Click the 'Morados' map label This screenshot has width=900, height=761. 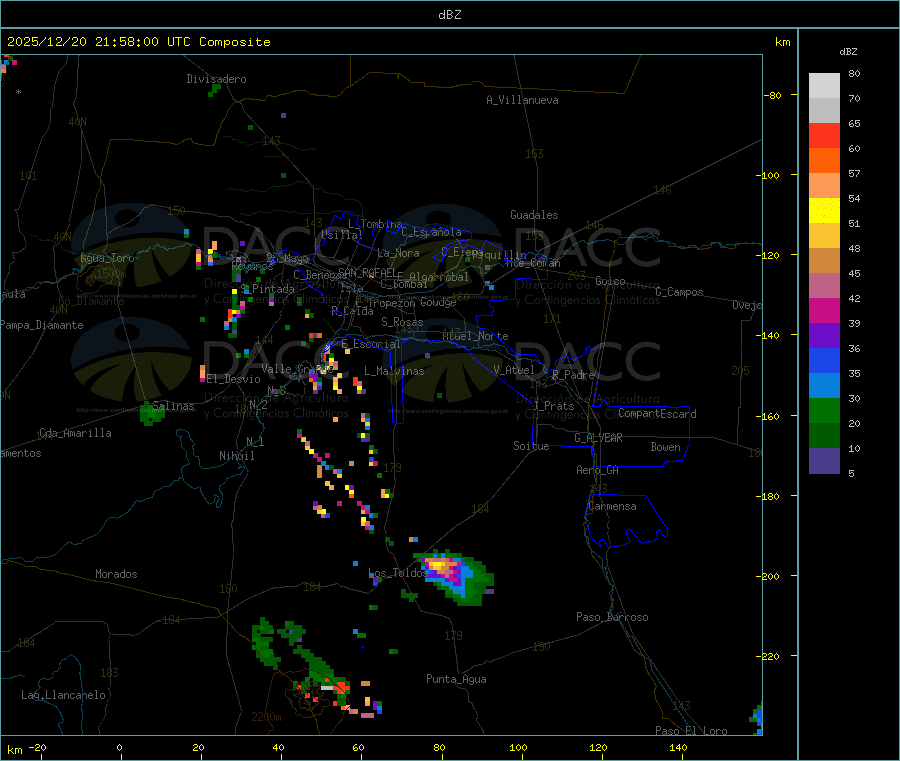click(116, 574)
